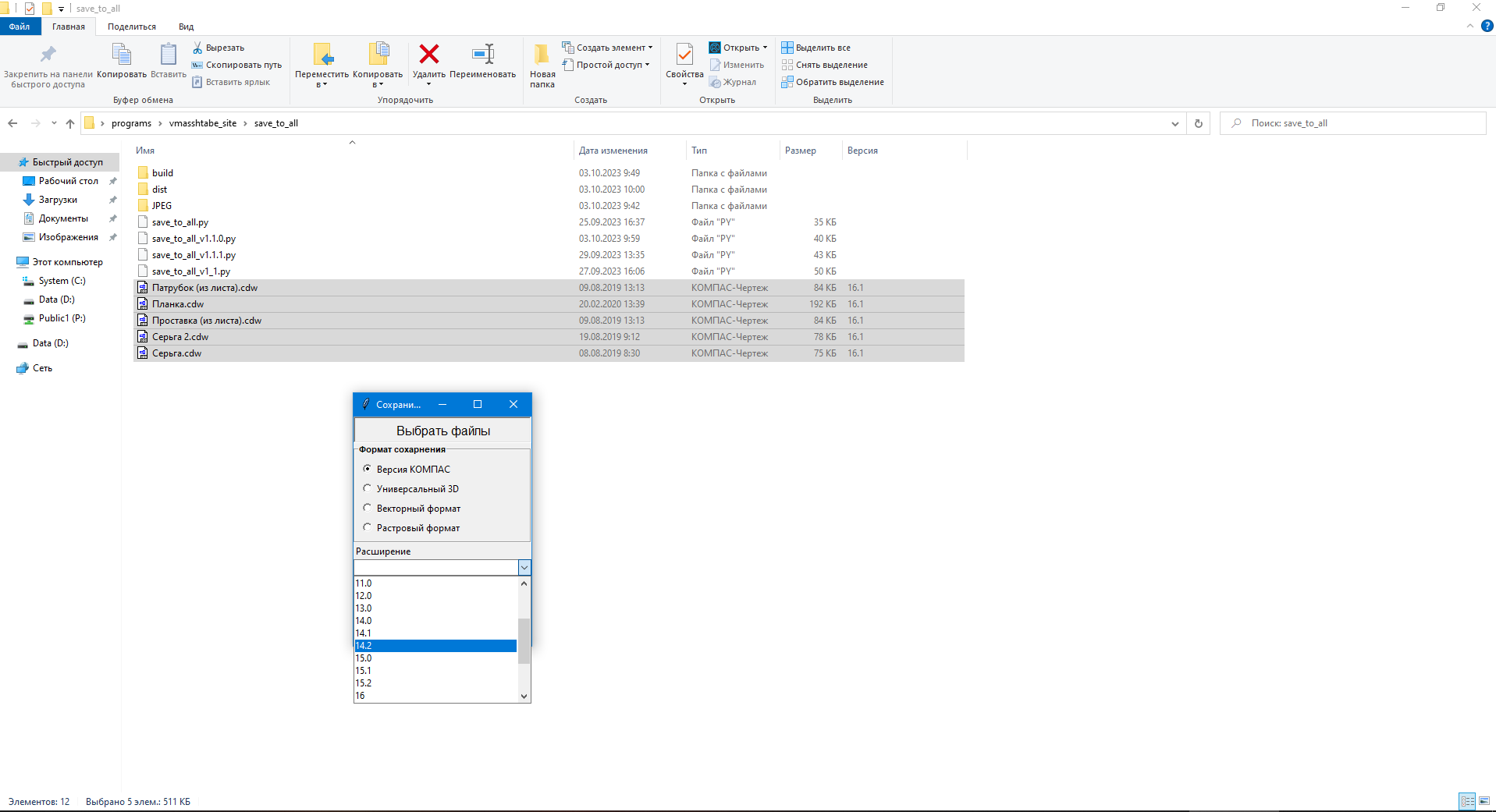Open the Простой доступ dropdown

(606, 65)
